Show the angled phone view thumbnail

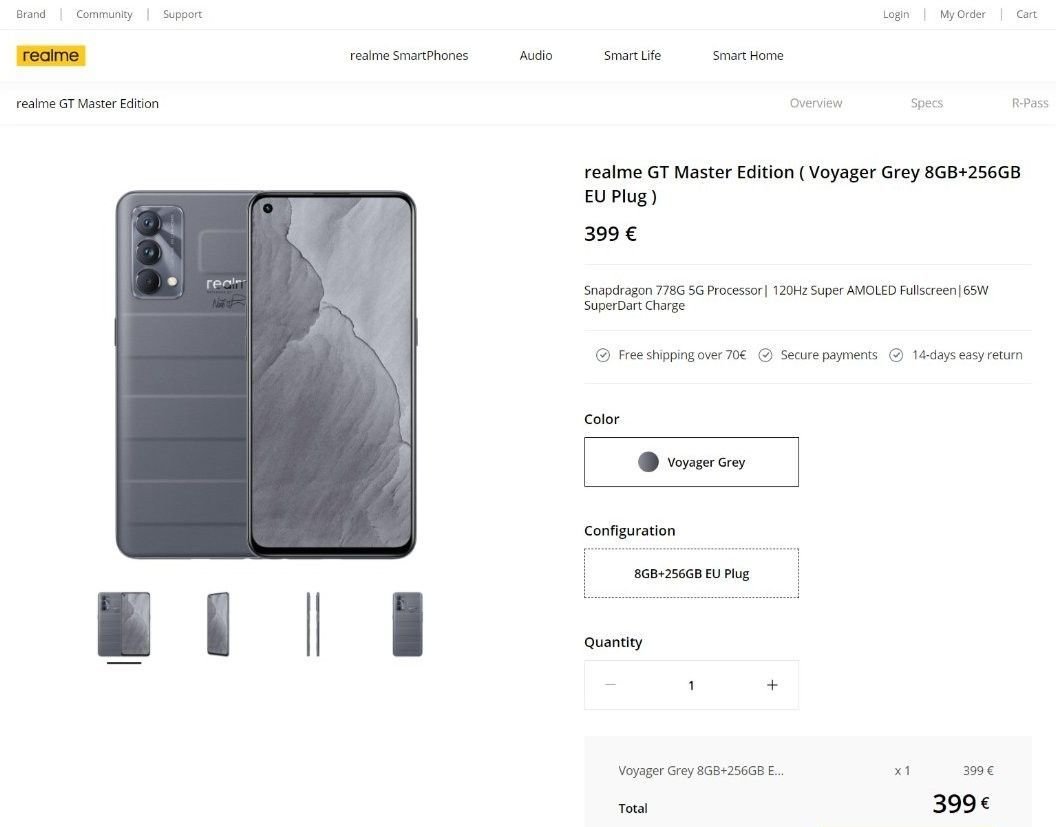click(218, 624)
